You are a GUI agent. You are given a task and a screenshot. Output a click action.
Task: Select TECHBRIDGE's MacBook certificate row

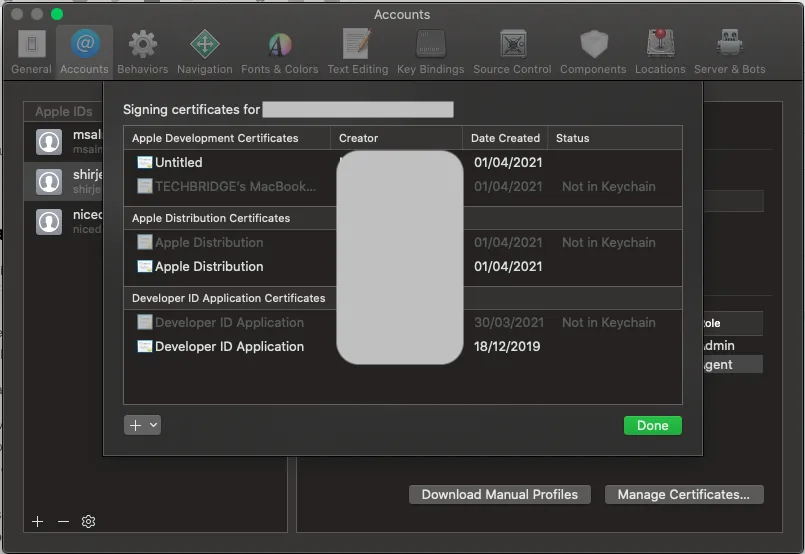(402, 186)
